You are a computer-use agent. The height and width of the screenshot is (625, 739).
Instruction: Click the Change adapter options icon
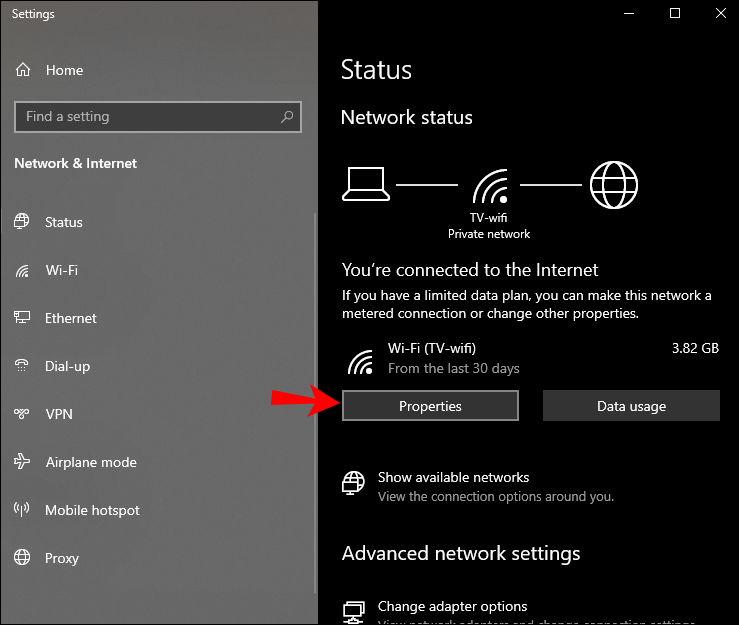[x=353, y=612]
